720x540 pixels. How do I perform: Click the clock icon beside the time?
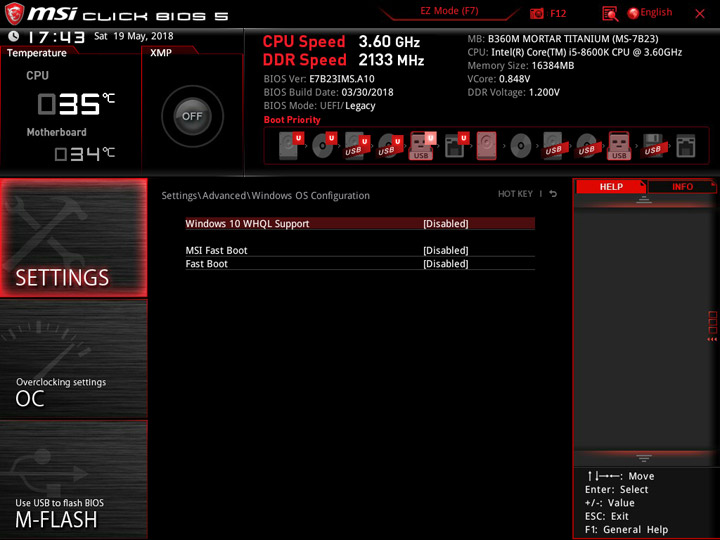pyautogui.click(x=13, y=36)
